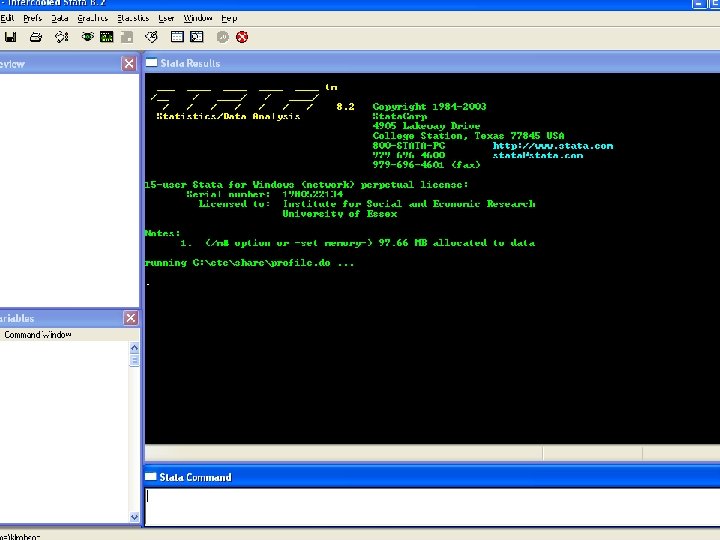The image size is (720, 540).
Task: Open the Graphics menu
Action: click(93, 18)
